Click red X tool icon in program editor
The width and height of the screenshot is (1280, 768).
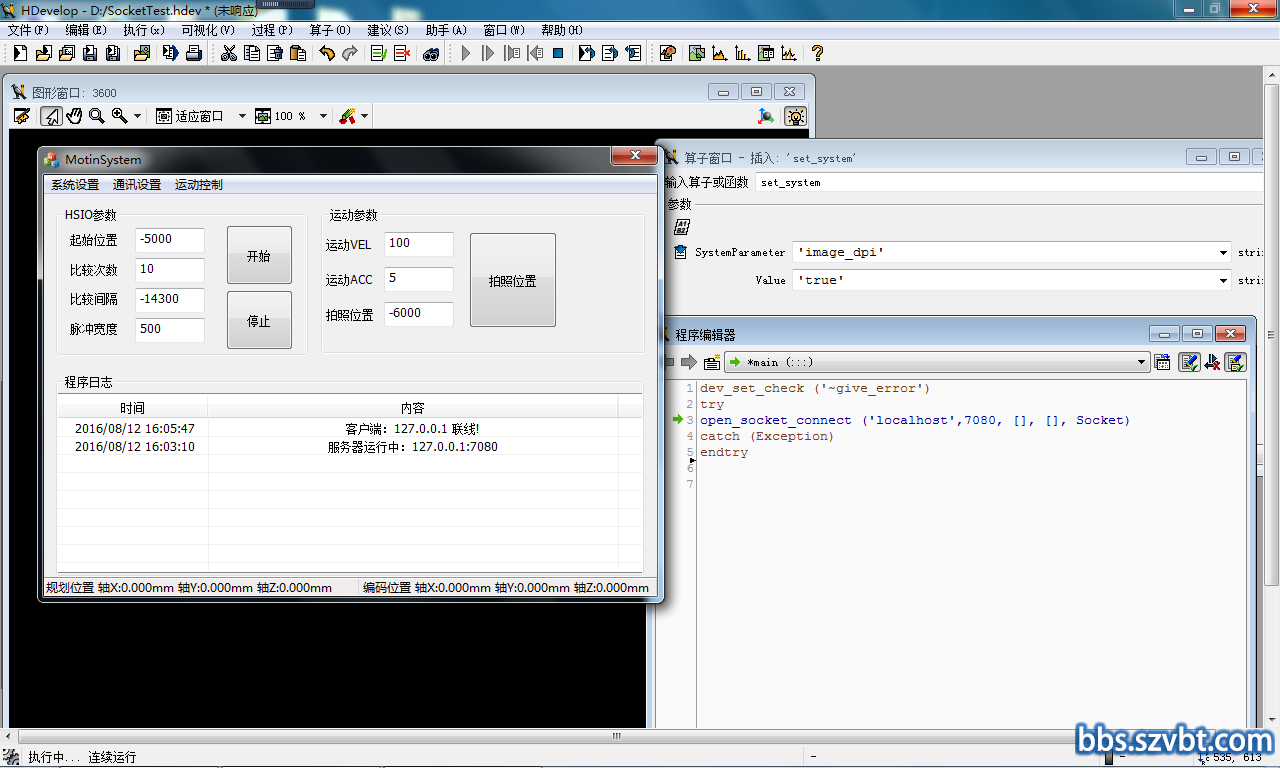coord(1212,362)
